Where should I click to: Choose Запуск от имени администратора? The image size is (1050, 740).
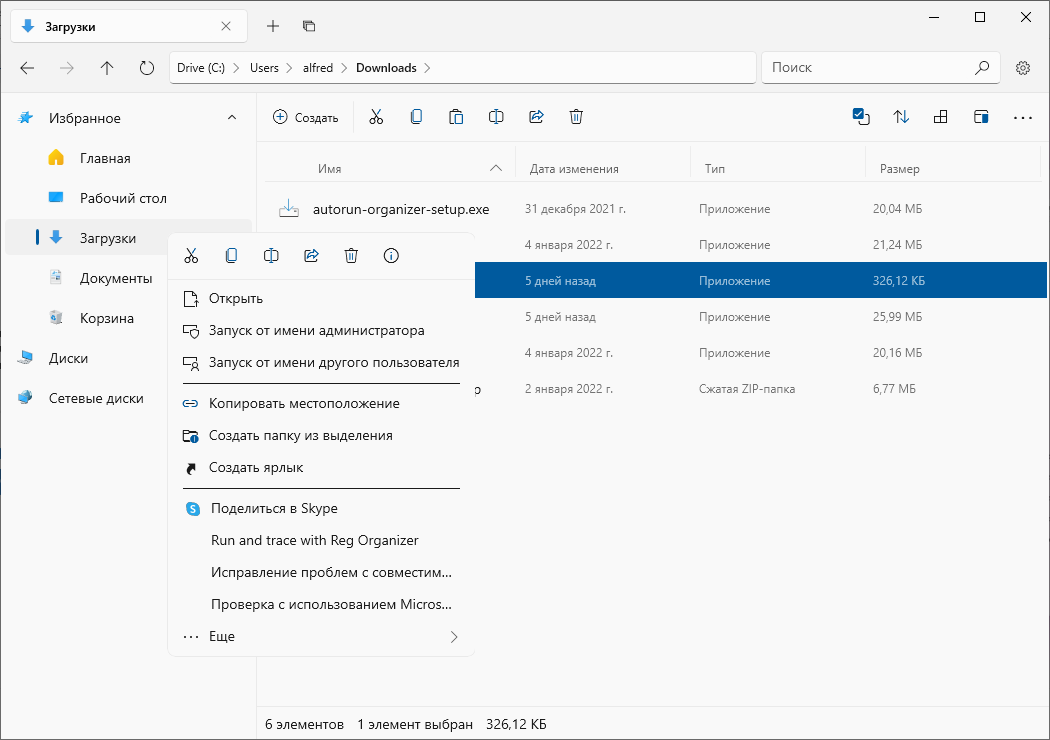[x=321, y=331]
